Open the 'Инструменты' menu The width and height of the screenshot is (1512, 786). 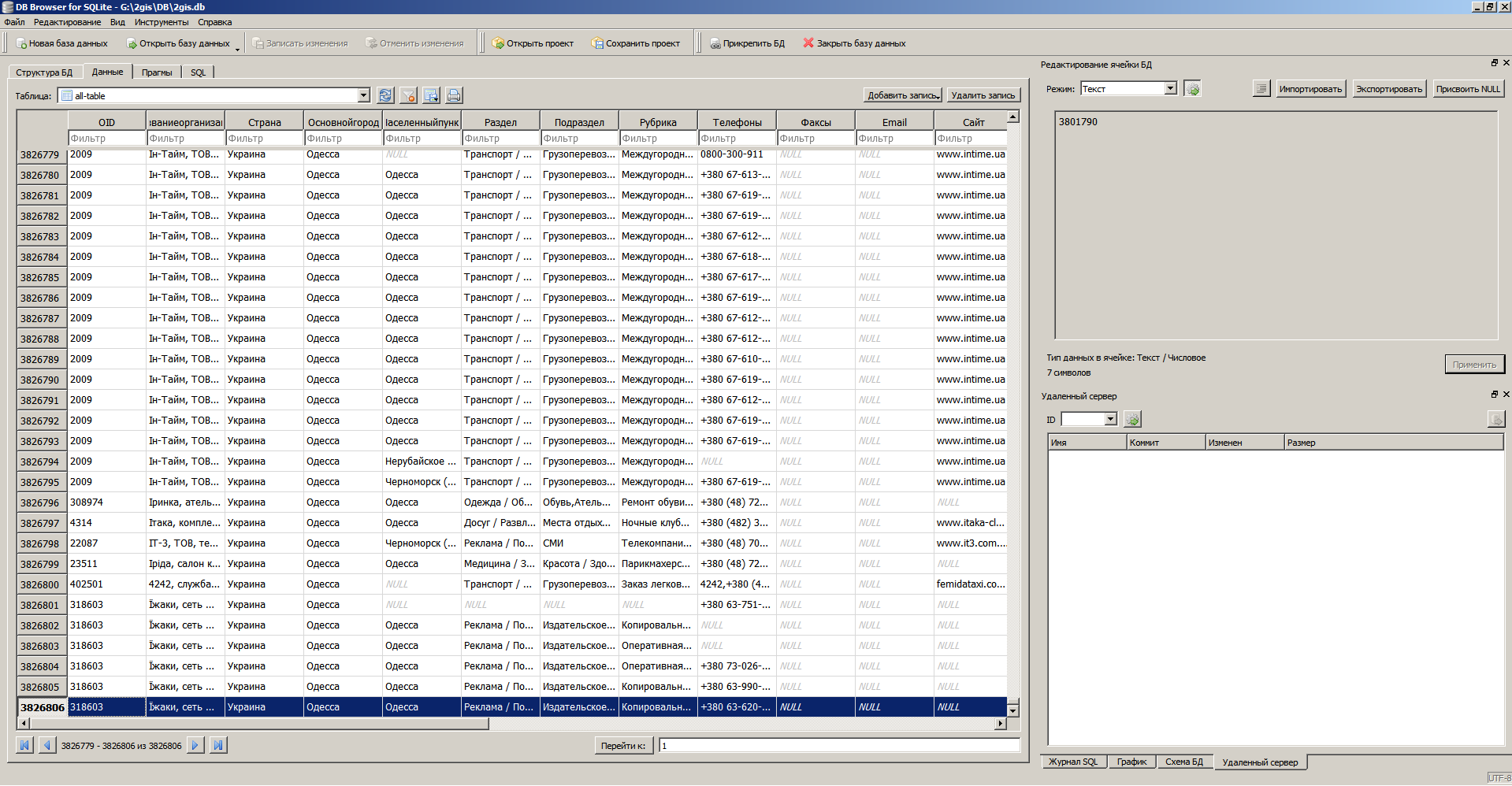click(x=161, y=22)
